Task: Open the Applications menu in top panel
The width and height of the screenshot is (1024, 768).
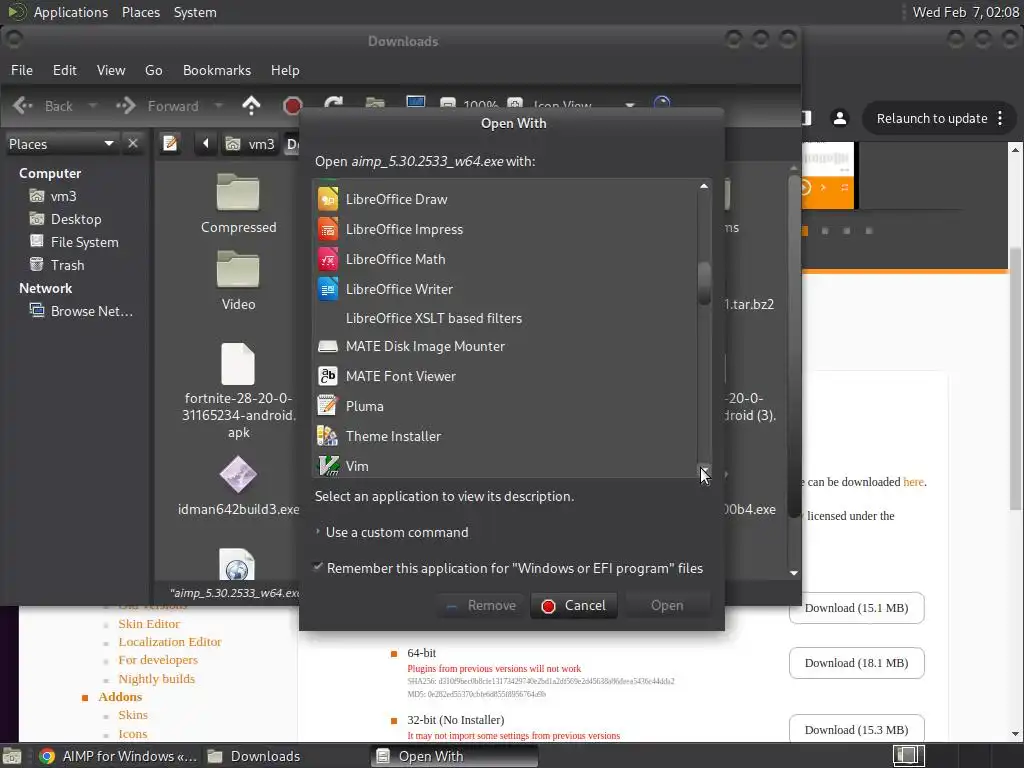Action: pyautogui.click(x=71, y=12)
